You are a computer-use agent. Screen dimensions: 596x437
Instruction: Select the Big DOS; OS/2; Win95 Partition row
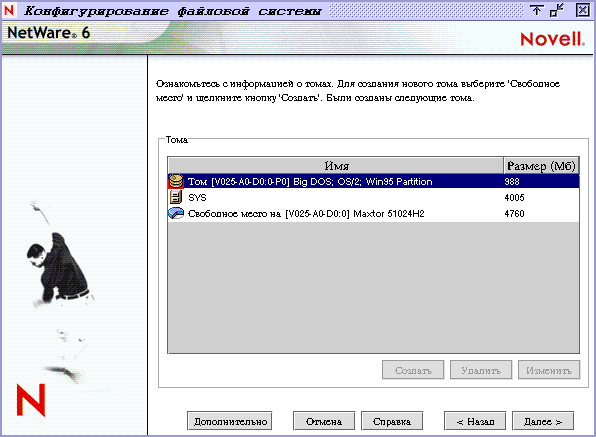coord(373,182)
